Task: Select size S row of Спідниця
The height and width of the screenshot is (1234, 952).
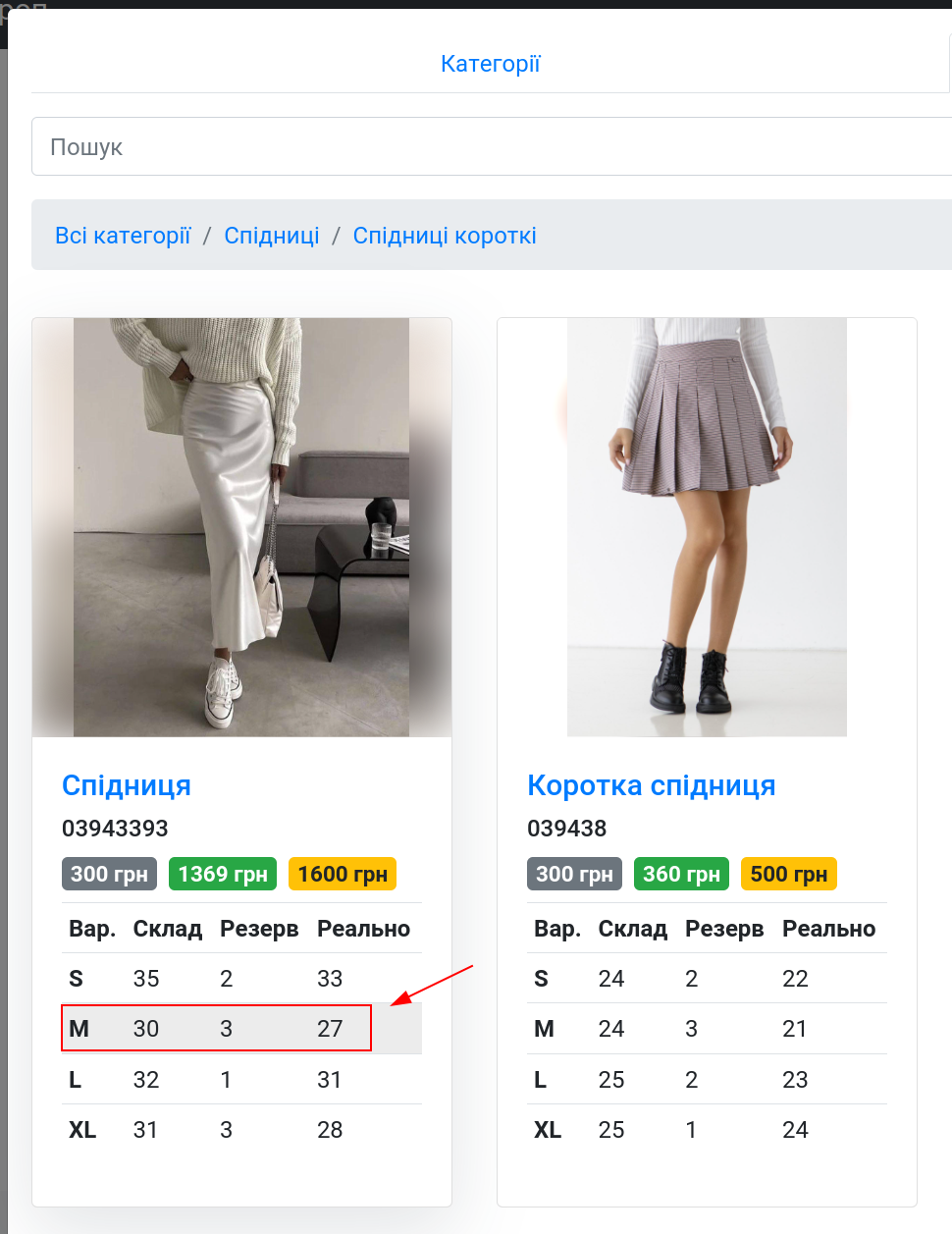Action: [241, 978]
